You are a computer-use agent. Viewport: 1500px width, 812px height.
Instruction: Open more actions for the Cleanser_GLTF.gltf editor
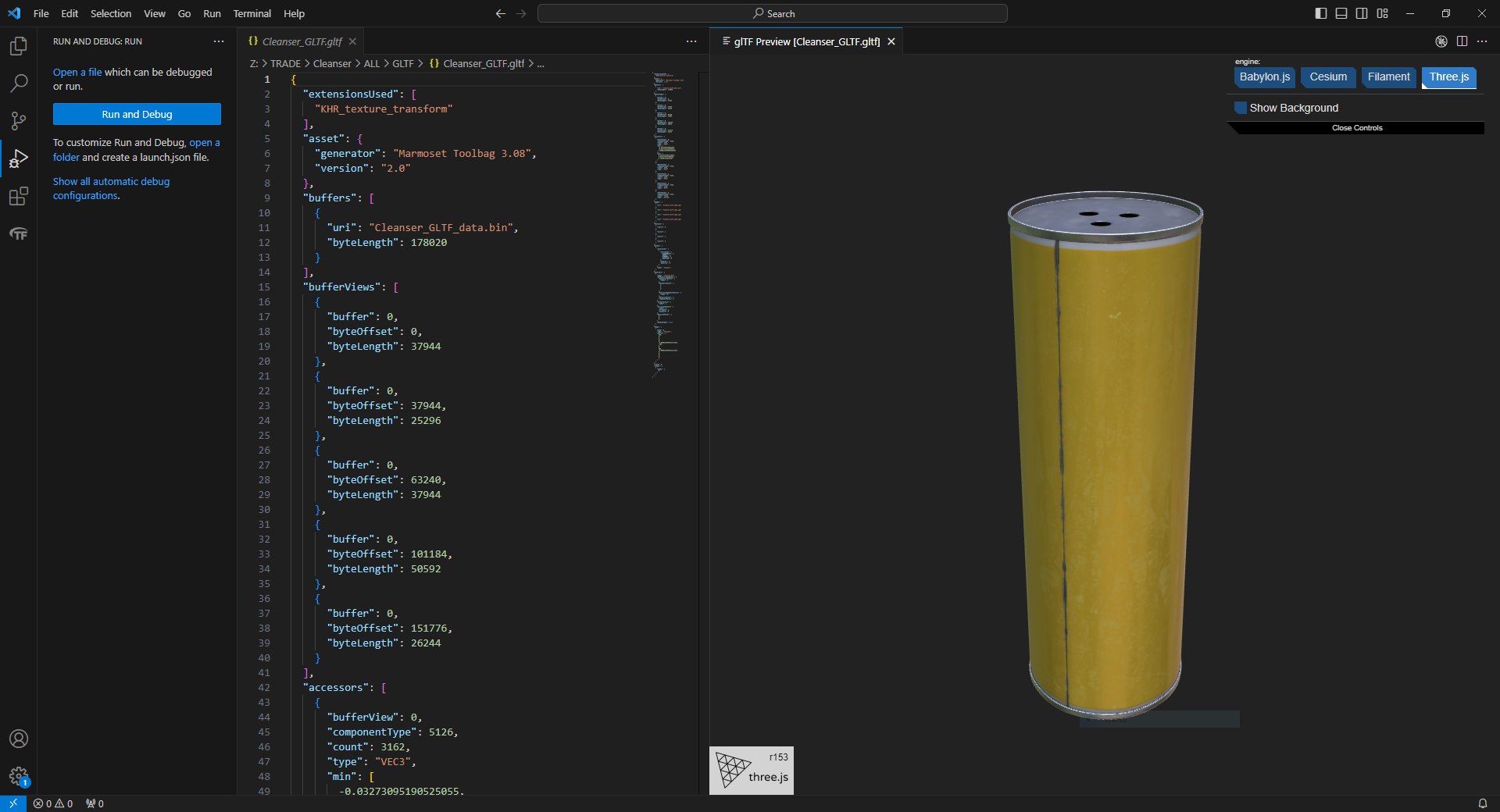pyautogui.click(x=691, y=41)
